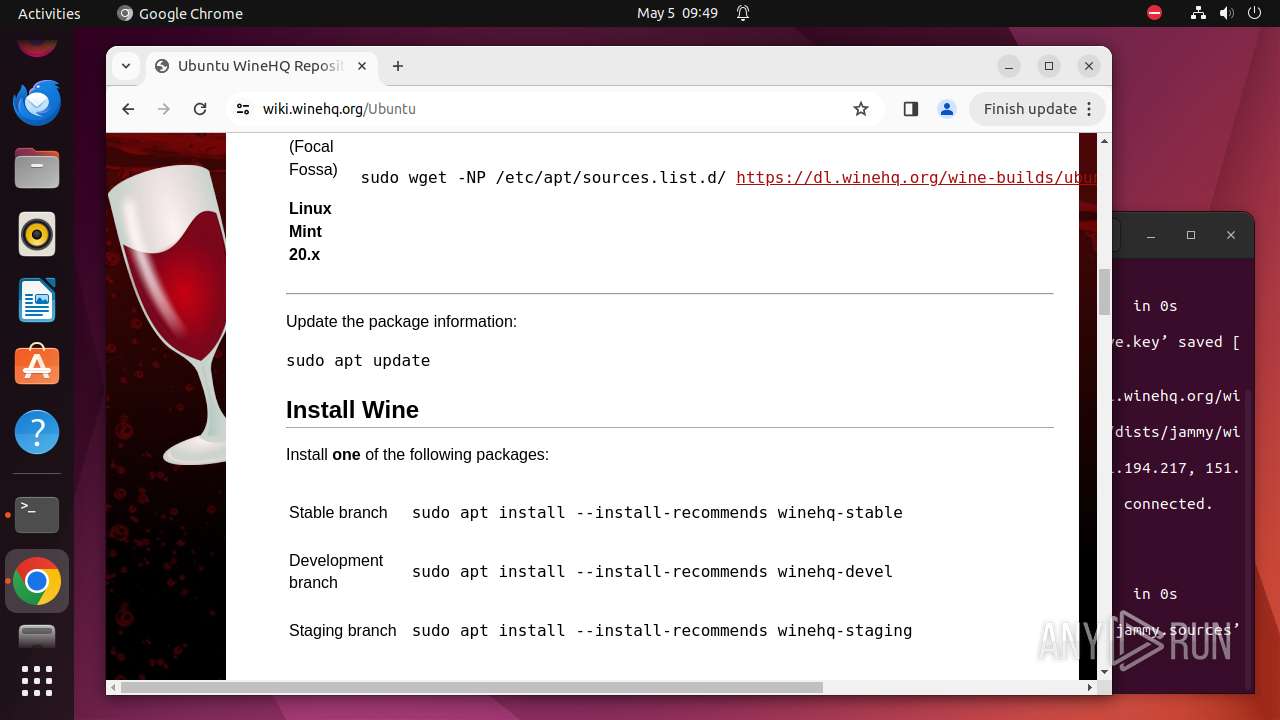
Task: Open the Help icon in dock
Action: [x=37, y=432]
